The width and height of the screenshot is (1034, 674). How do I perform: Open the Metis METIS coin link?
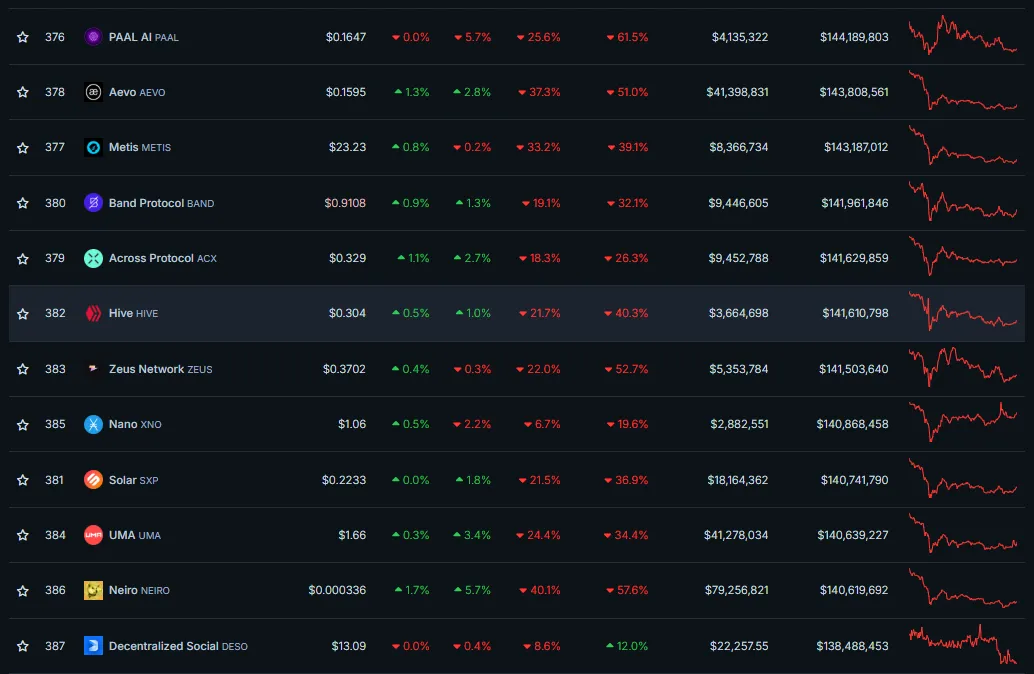click(x=140, y=147)
